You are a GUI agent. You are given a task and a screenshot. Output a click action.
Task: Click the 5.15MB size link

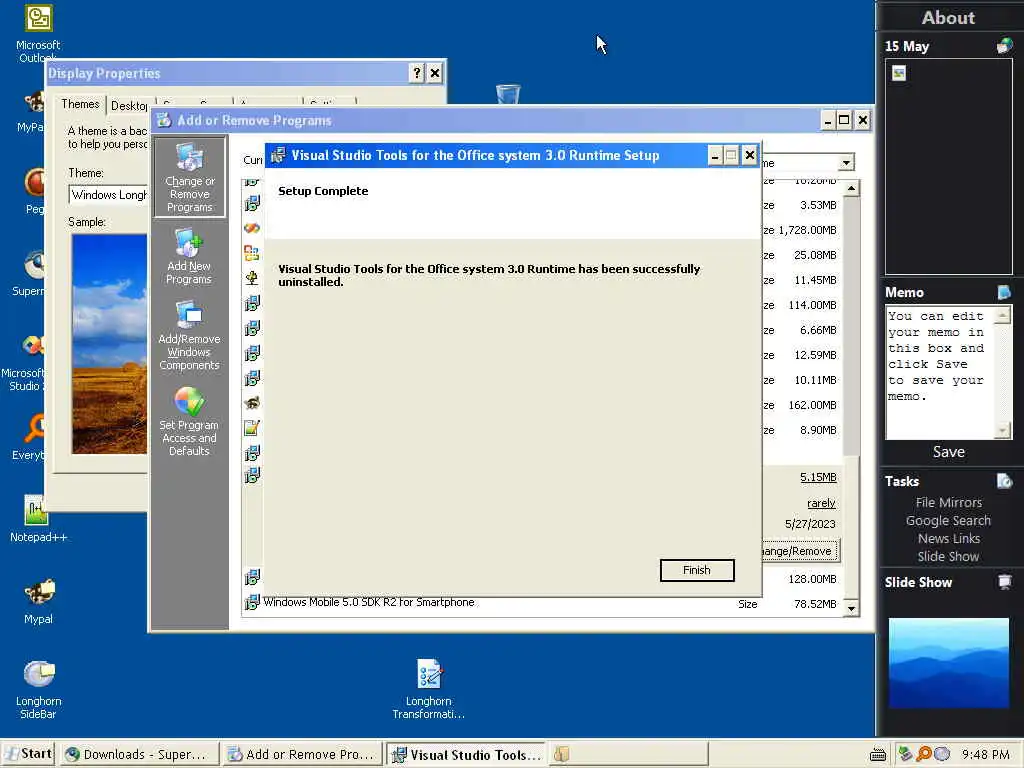tap(818, 477)
